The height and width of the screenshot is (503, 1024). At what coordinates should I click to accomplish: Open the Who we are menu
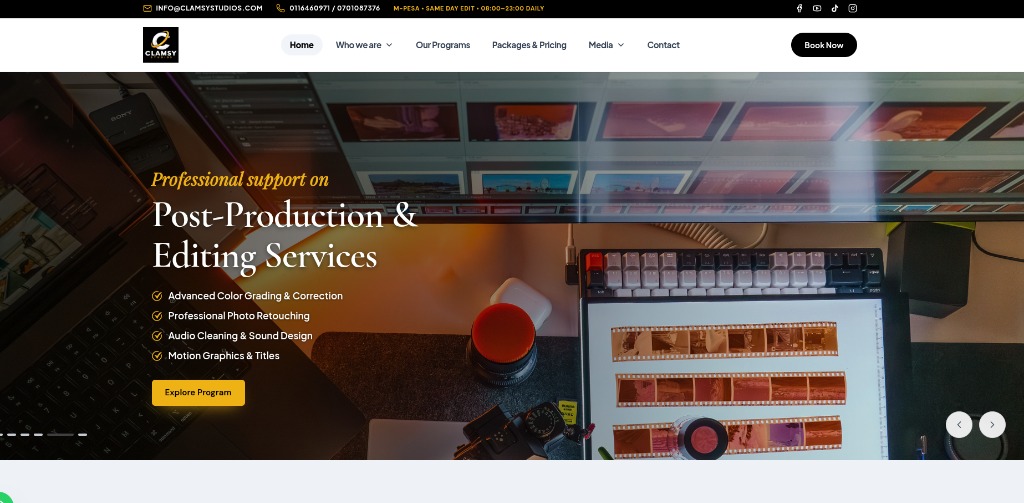[359, 45]
